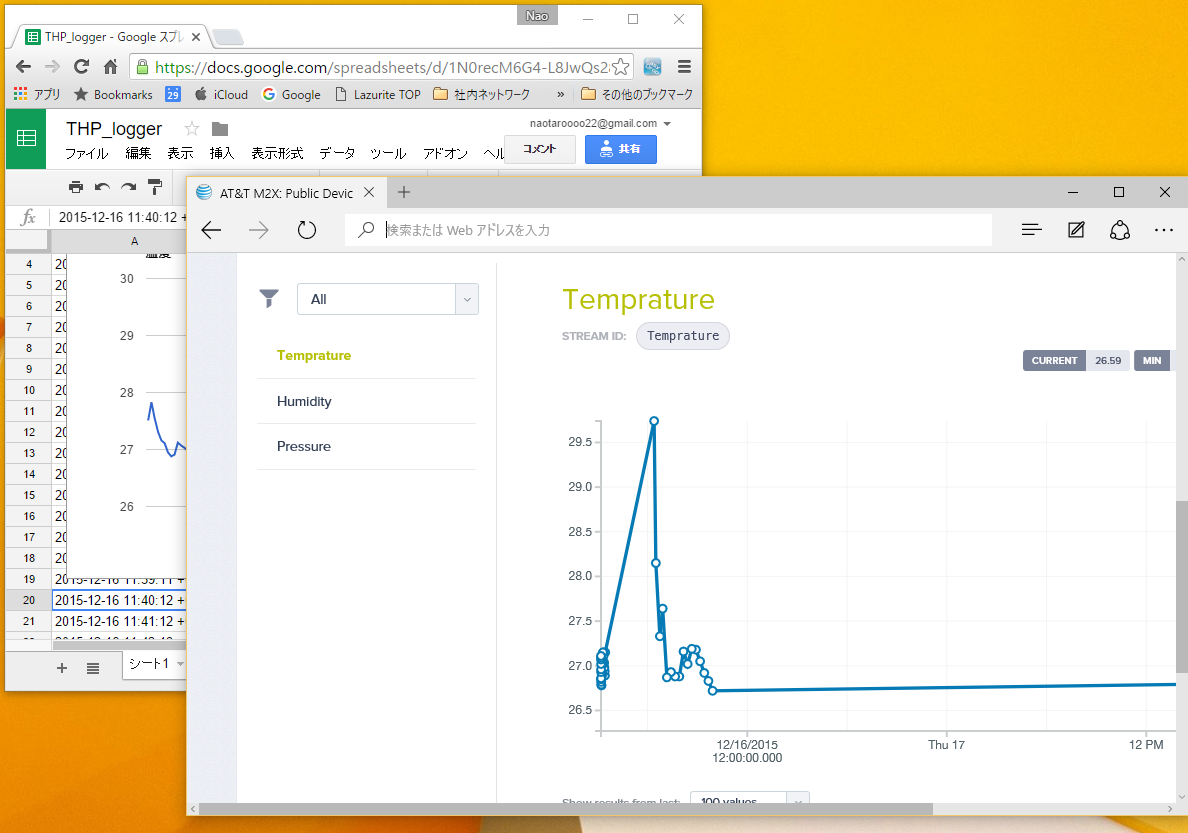Open the Bookmarks bookmark
This screenshot has height=833, width=1188.
[114, 94]
